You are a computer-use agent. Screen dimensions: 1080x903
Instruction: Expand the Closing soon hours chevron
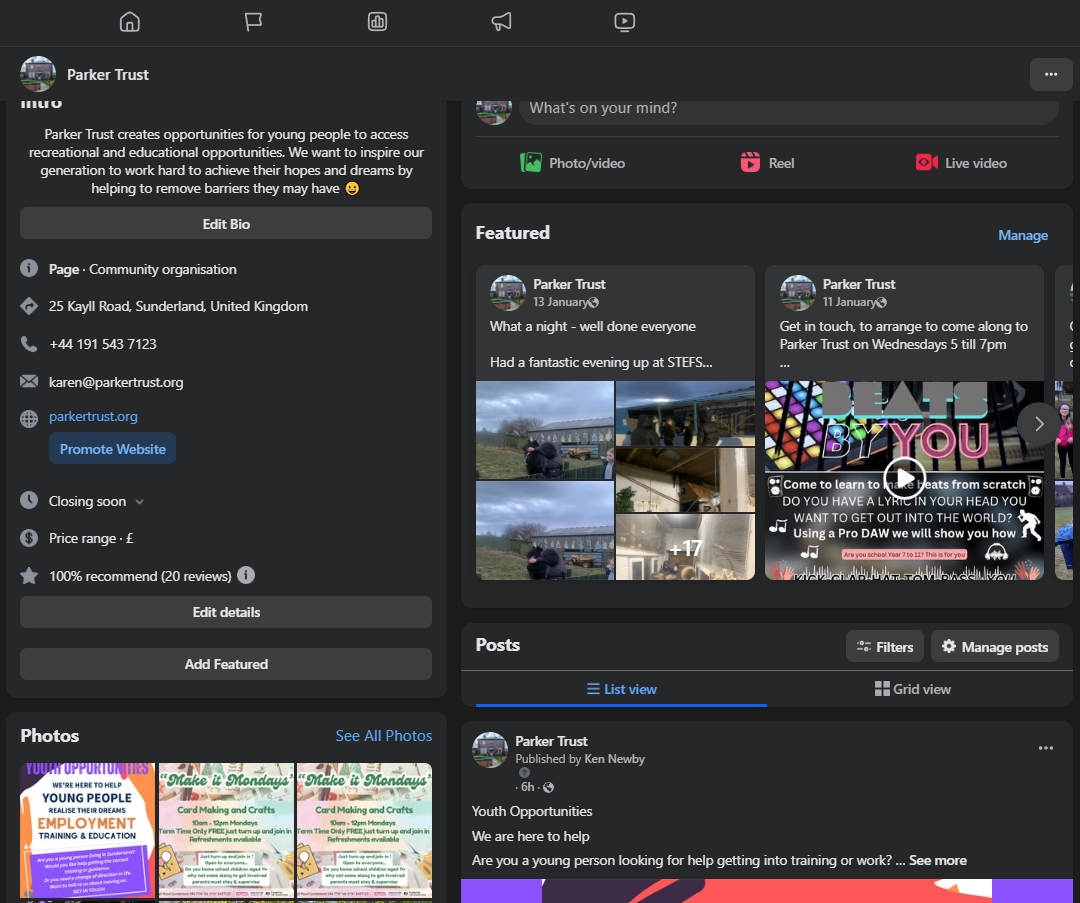pyautogui.click(x=140, y=501)
